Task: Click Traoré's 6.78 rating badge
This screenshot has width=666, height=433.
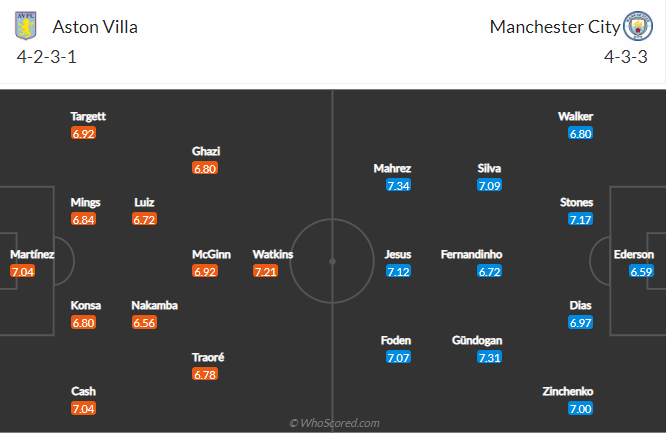Action: pyautogui.click(x=205, y=374)
